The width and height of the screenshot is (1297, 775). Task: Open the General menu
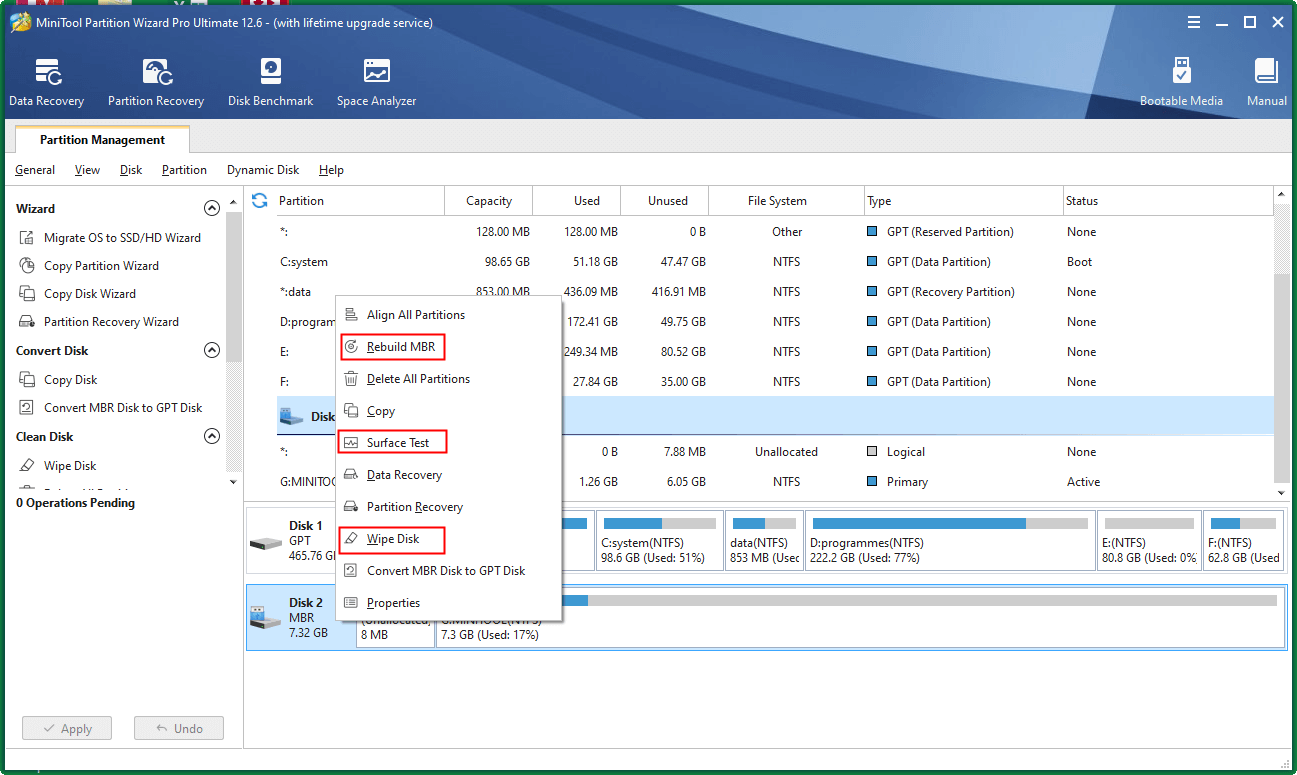[35, 170]
